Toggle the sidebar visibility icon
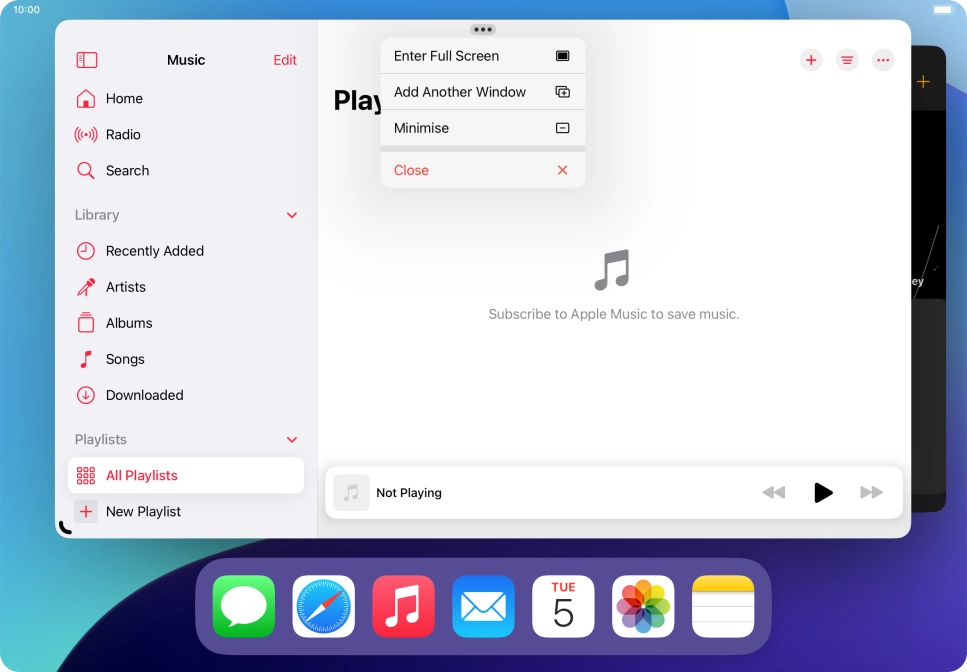The image size is (967, 672). [87, 60]
